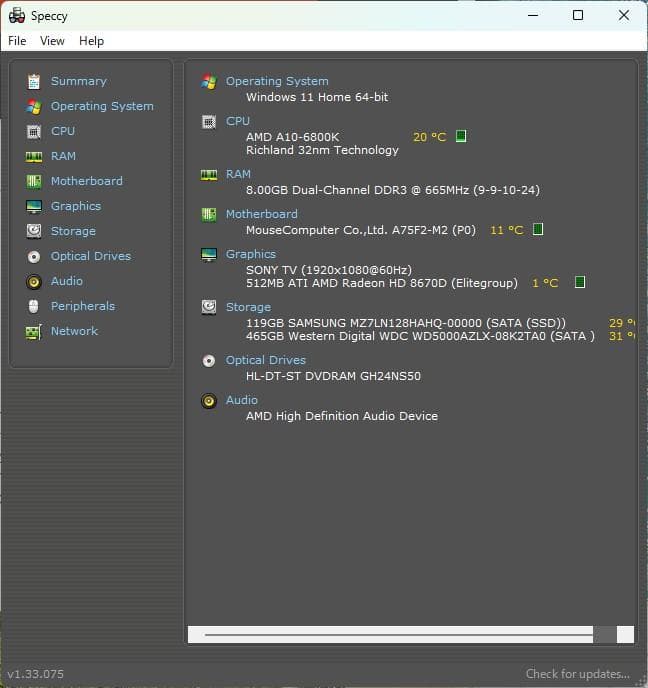Click the Peripherals mouse icon in sidebar
This screenshot has width=648, height=688.
tap(34, 306)
